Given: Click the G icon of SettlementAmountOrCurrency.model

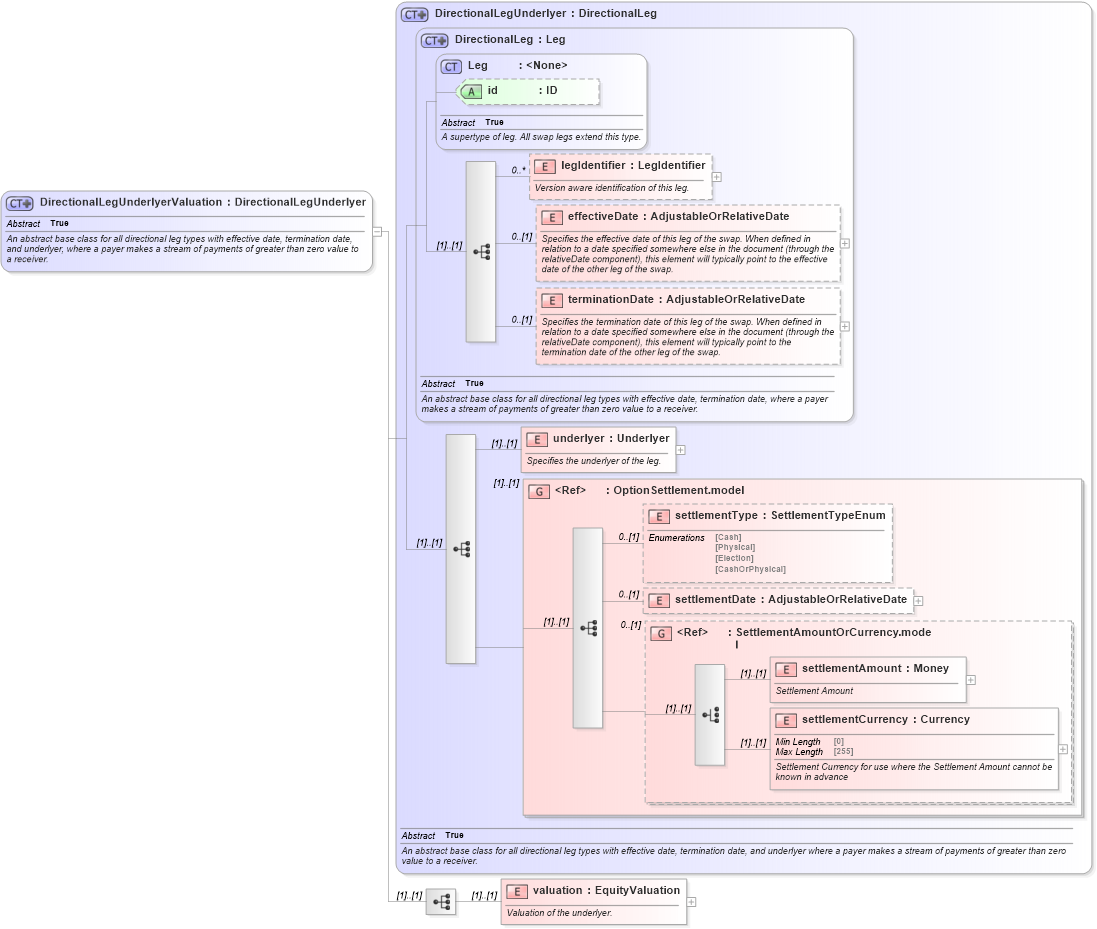Looking at the screenshot, I should click(x=662, y=632).
